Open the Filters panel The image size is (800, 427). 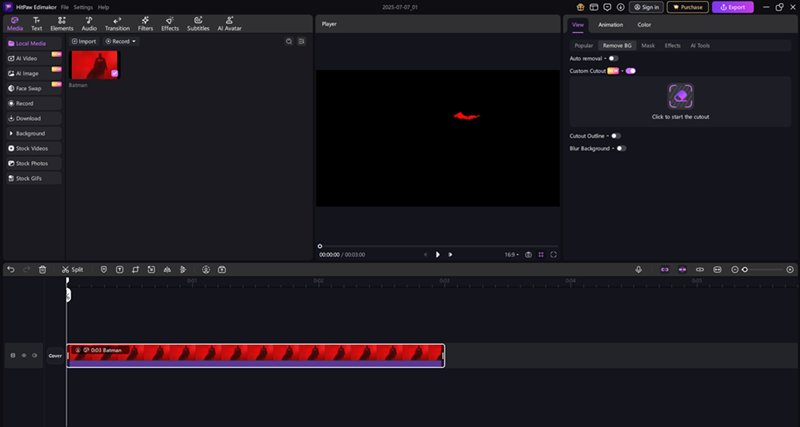point(145,23)
